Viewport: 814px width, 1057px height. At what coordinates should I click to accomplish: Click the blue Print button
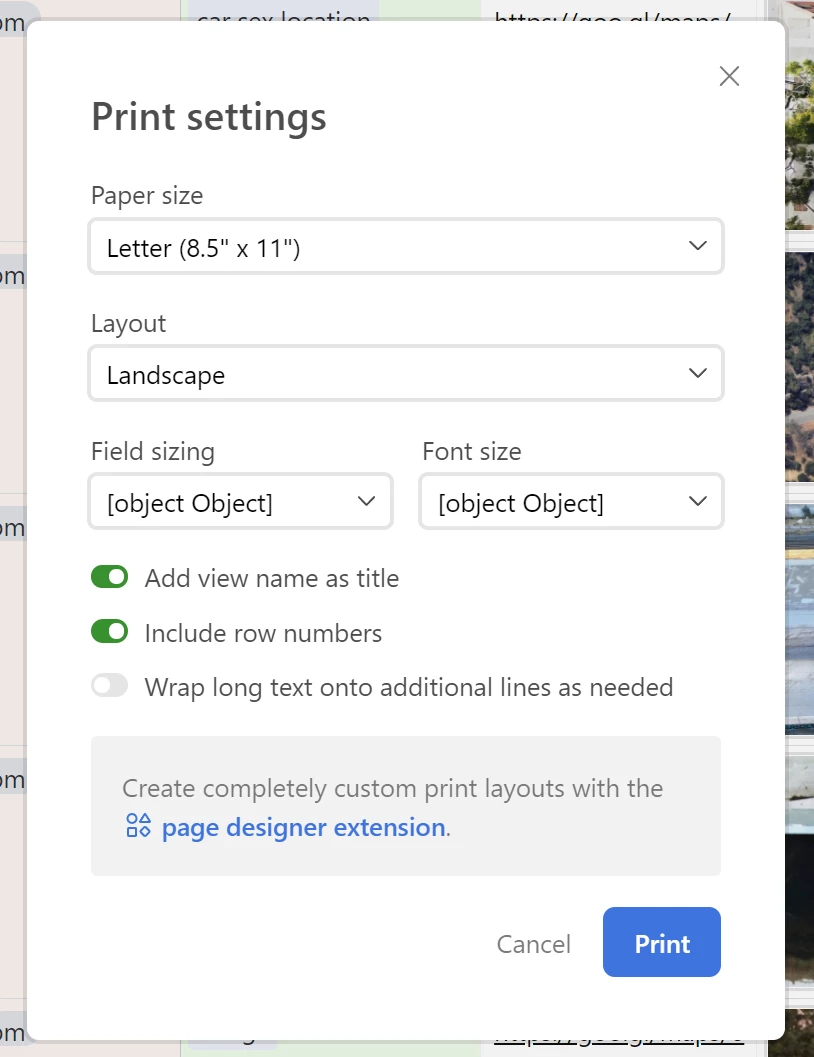[x=662, y=942]
